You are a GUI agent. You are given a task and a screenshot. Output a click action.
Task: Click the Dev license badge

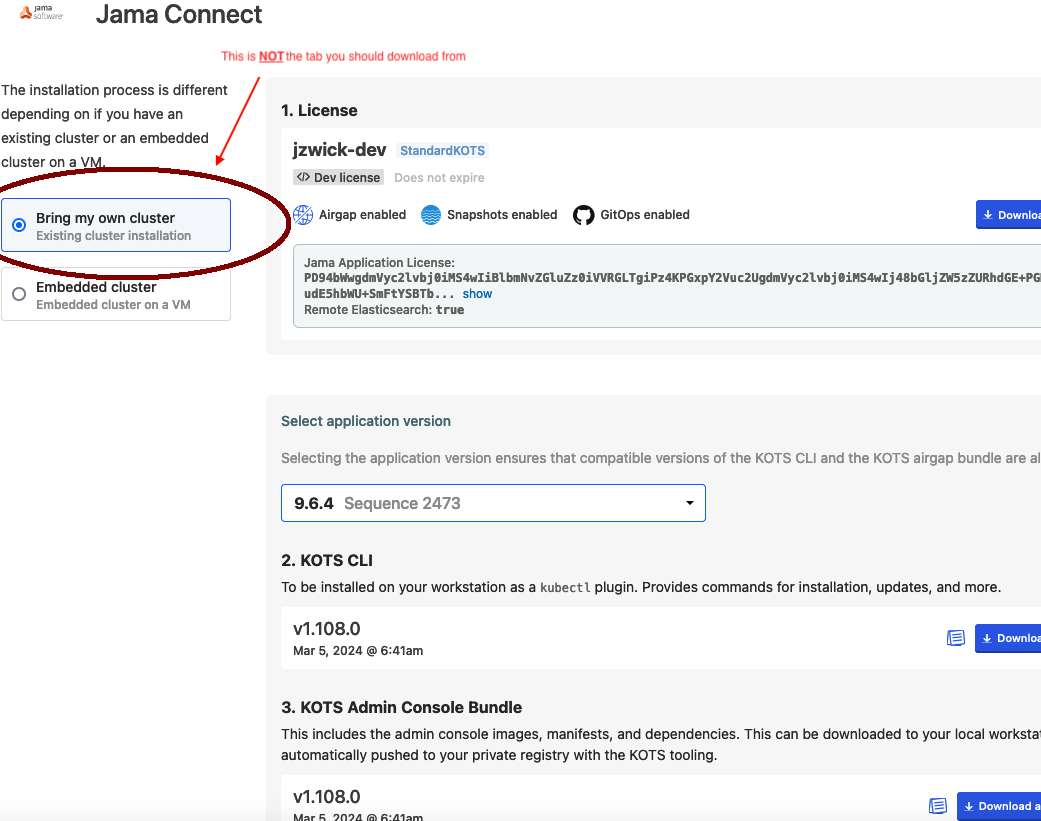tap(339, 177)
